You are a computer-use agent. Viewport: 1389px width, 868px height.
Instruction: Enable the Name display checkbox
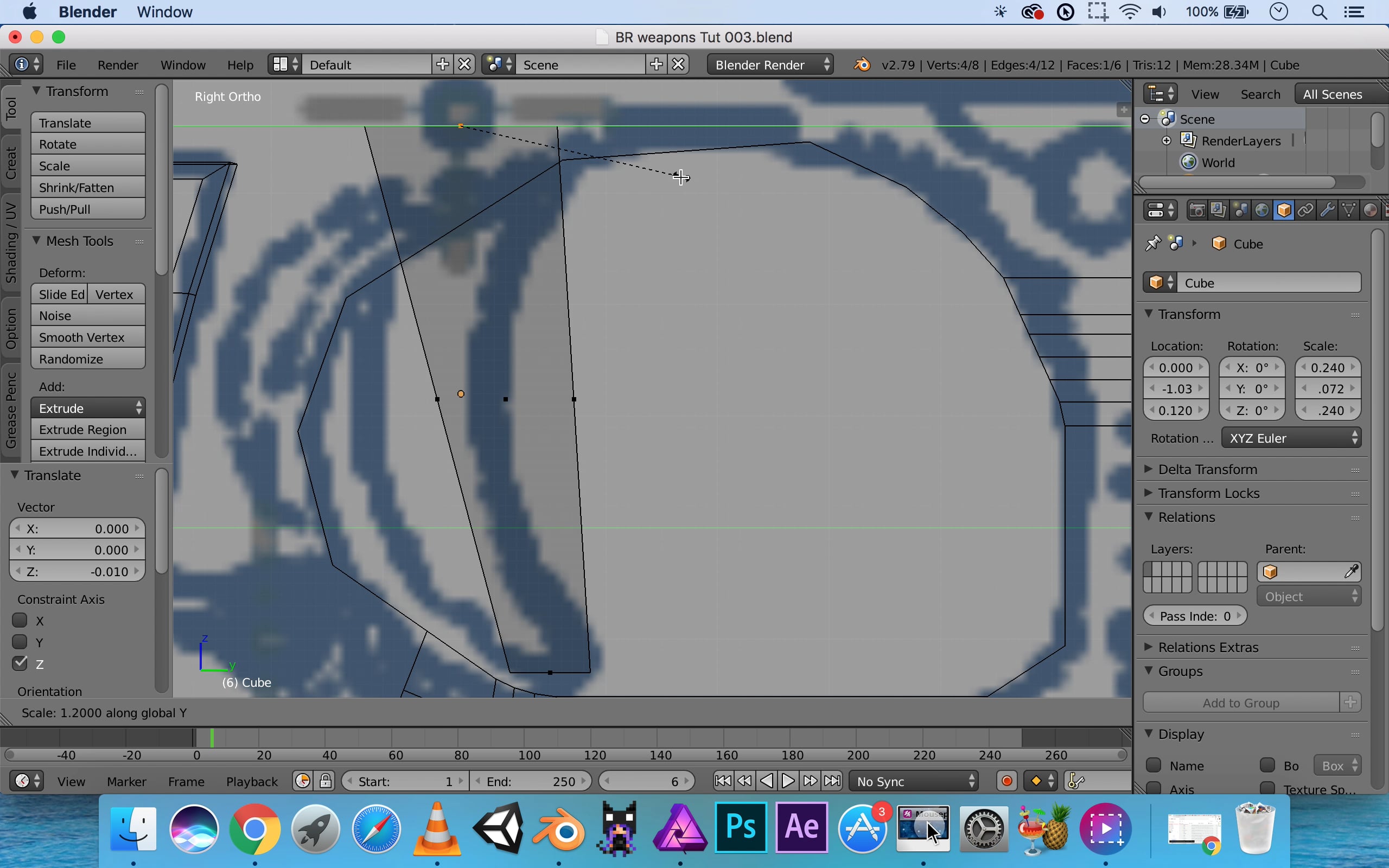[x=1154, y=765]
